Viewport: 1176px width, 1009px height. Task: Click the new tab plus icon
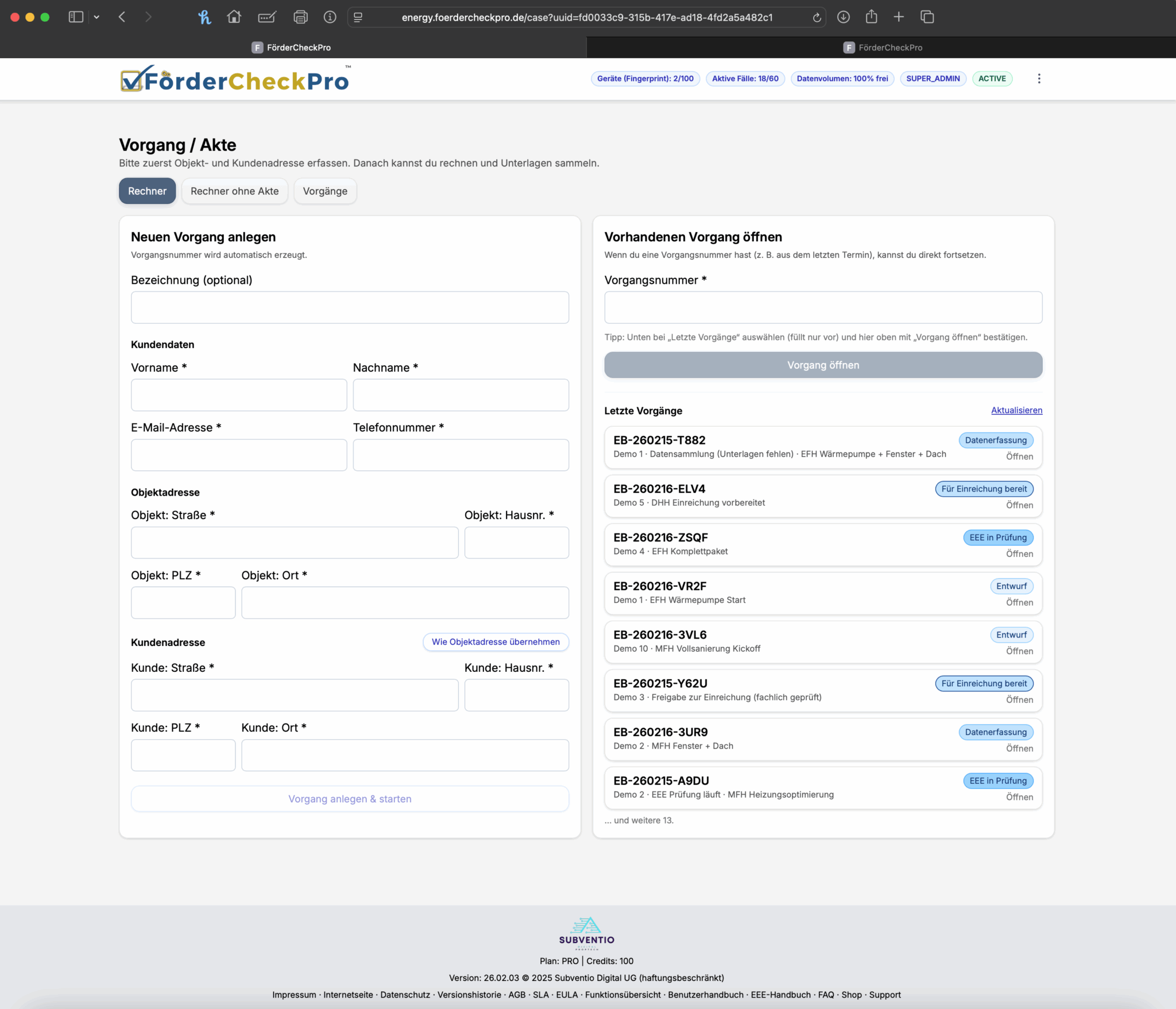tap(899, 17)
